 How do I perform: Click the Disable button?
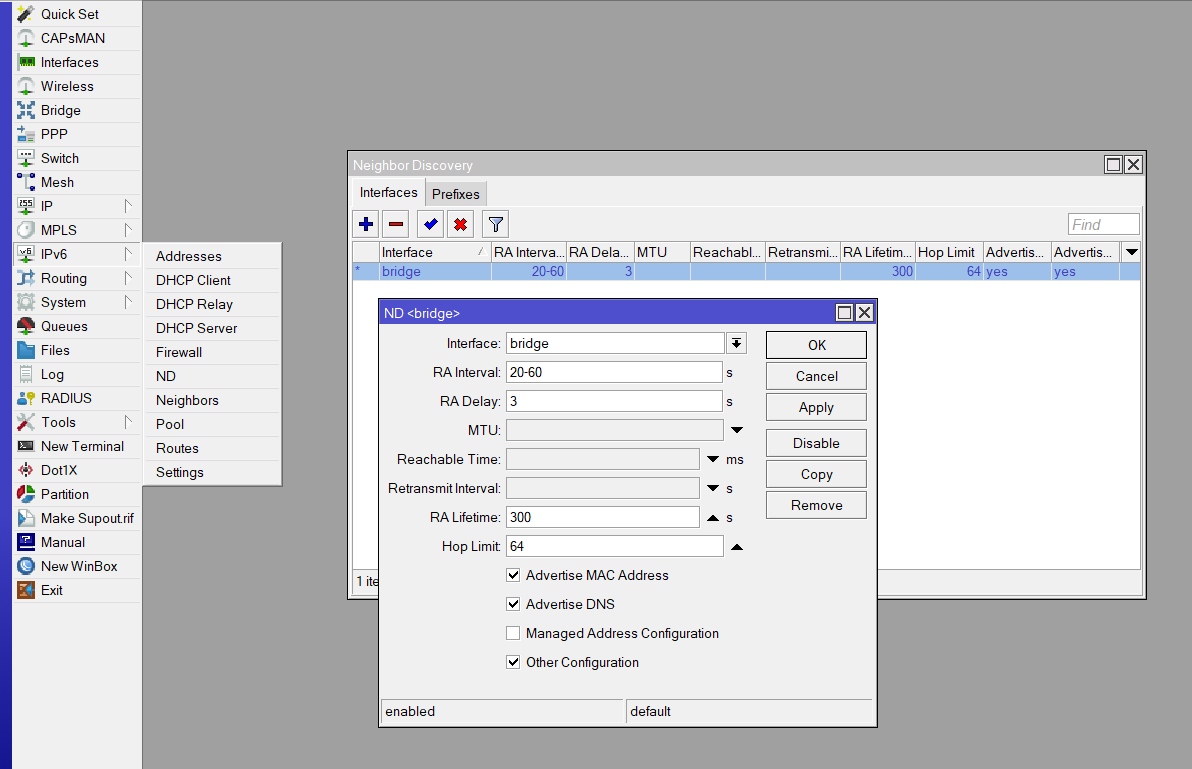(816, 443)
